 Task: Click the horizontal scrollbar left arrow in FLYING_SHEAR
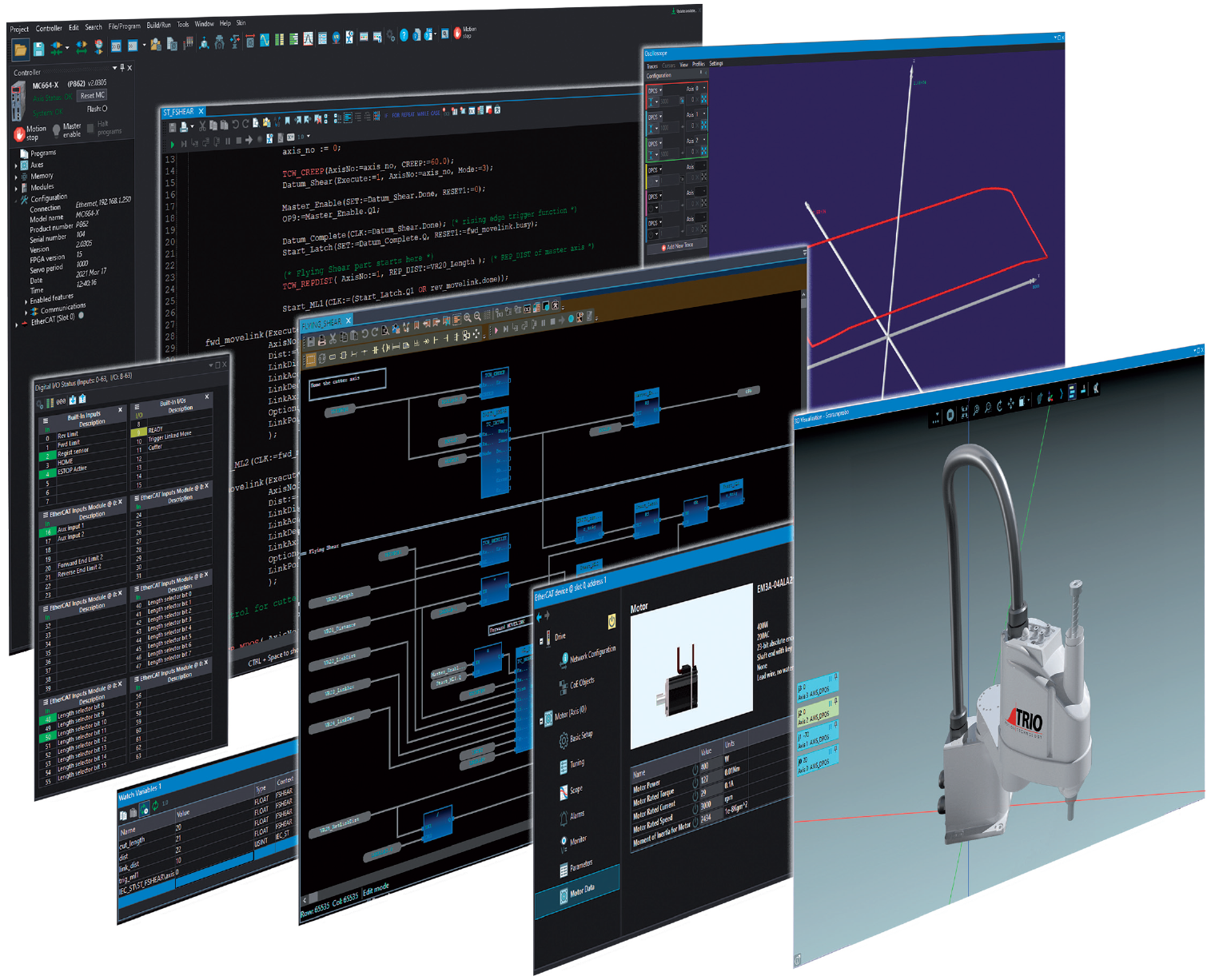(x=305, y=899)
